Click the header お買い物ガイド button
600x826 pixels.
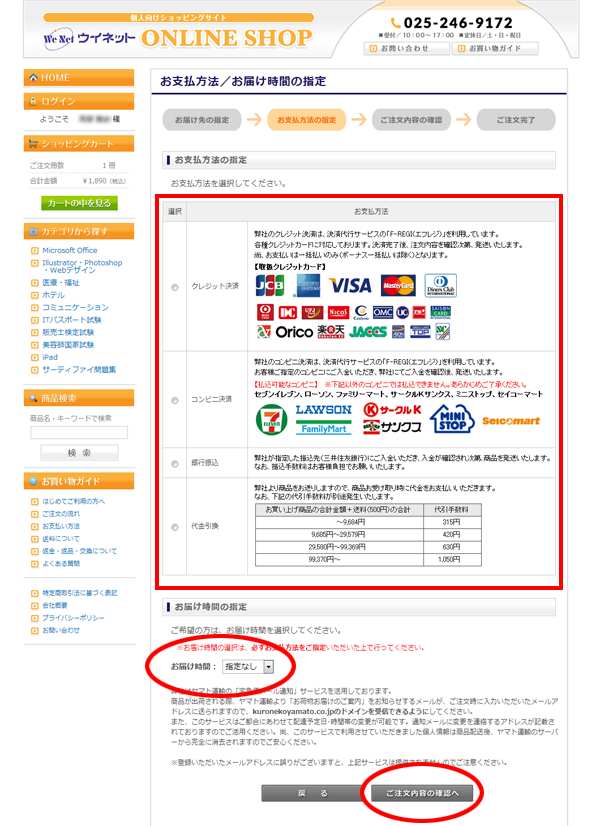pyautogui.click(x=497, y=48)
